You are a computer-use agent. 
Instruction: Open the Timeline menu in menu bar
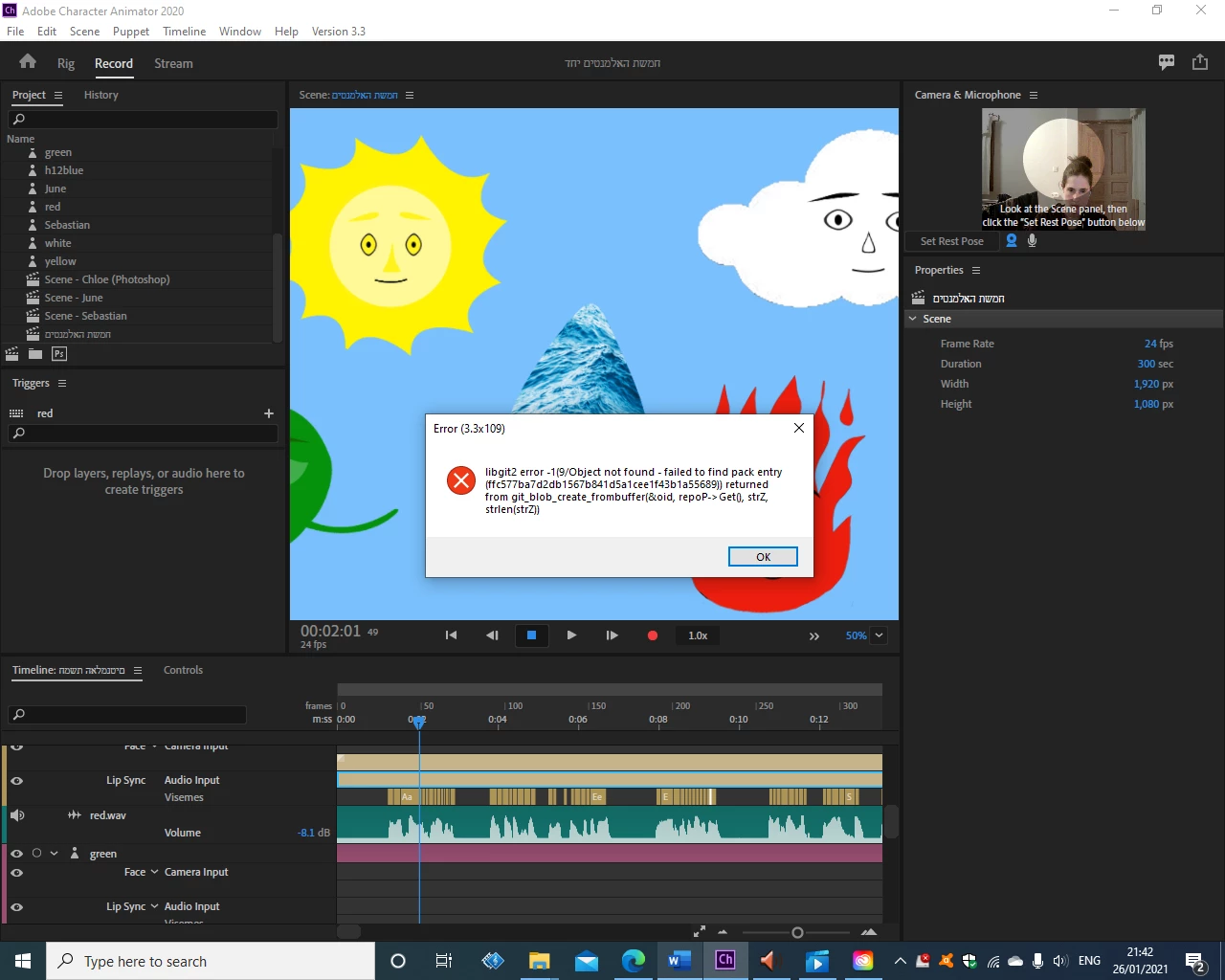coord(184,31)
